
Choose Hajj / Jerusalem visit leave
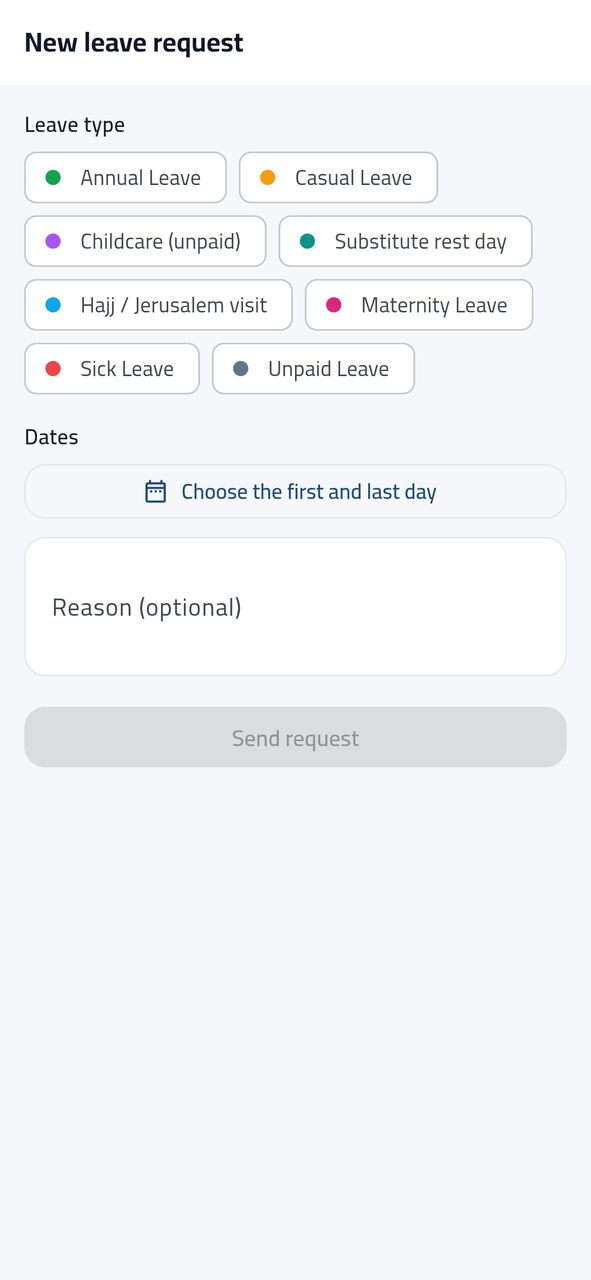(158, 305)
